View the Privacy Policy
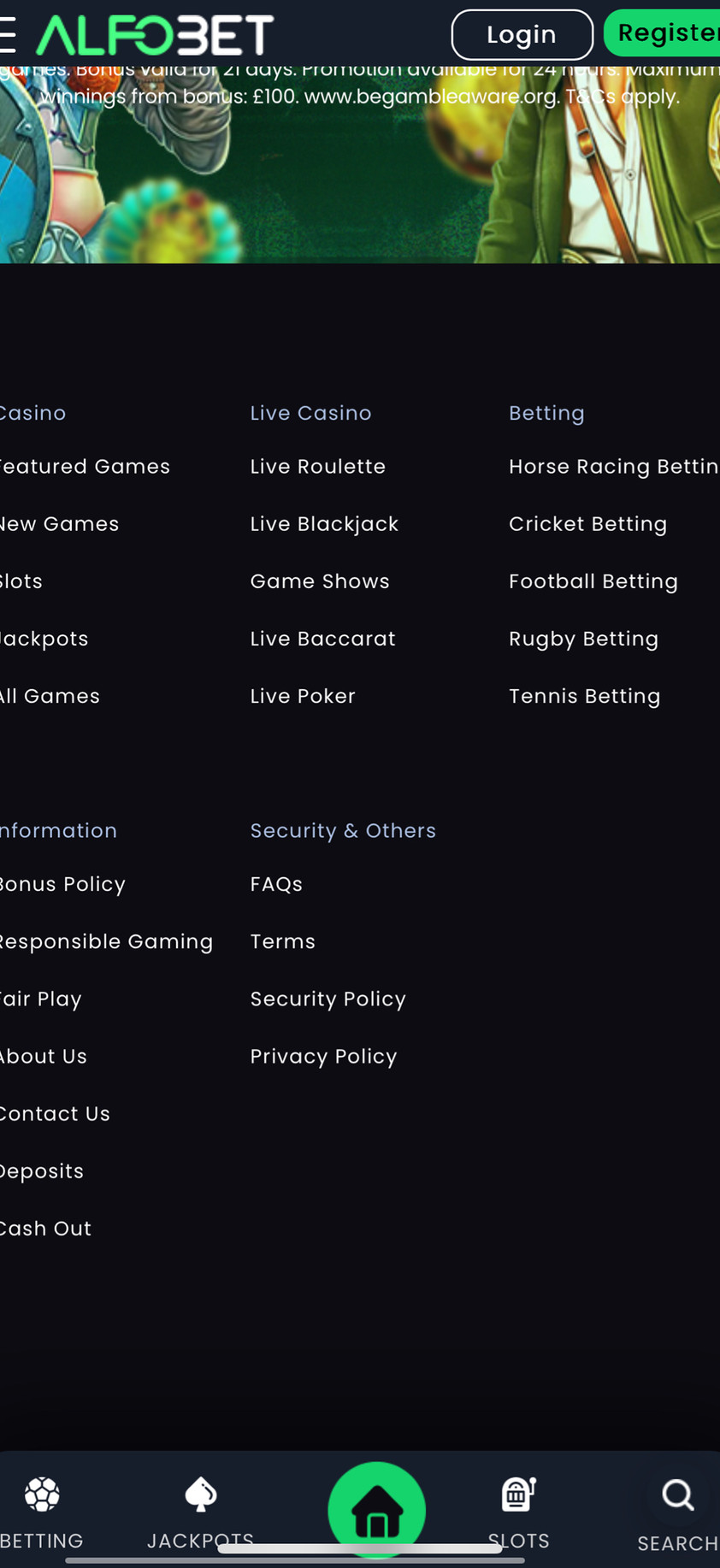Screen dimensions: 720x1568 point(323,1057)
